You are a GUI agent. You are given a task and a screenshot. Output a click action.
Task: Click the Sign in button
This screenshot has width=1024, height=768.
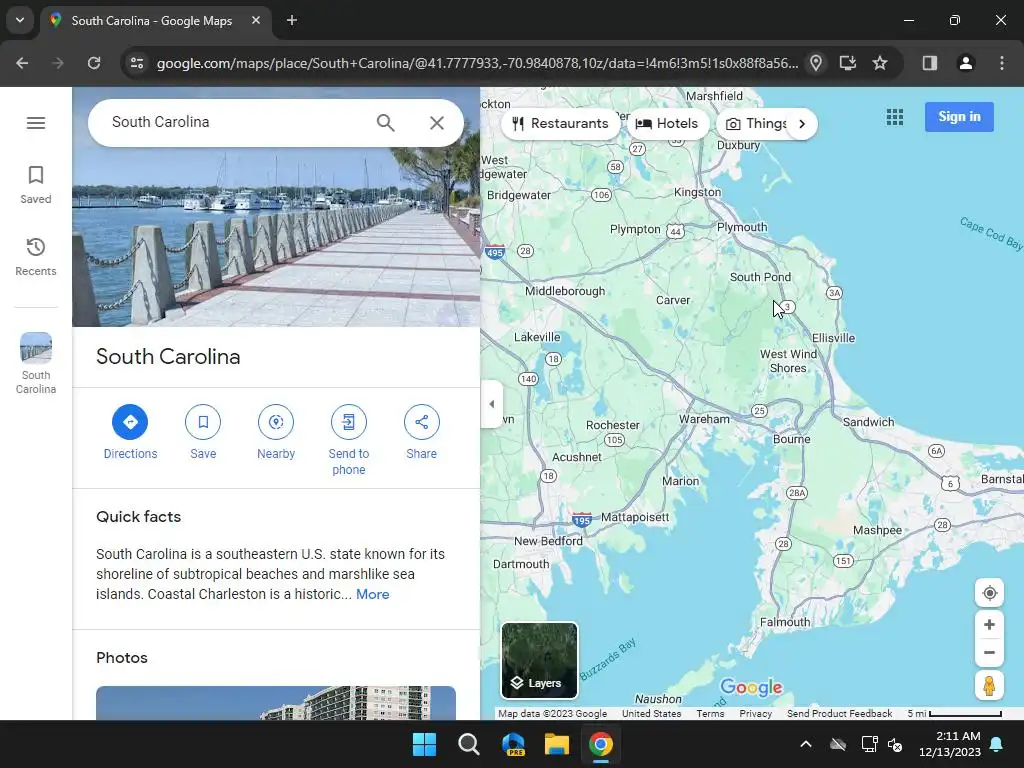point(959,117)
